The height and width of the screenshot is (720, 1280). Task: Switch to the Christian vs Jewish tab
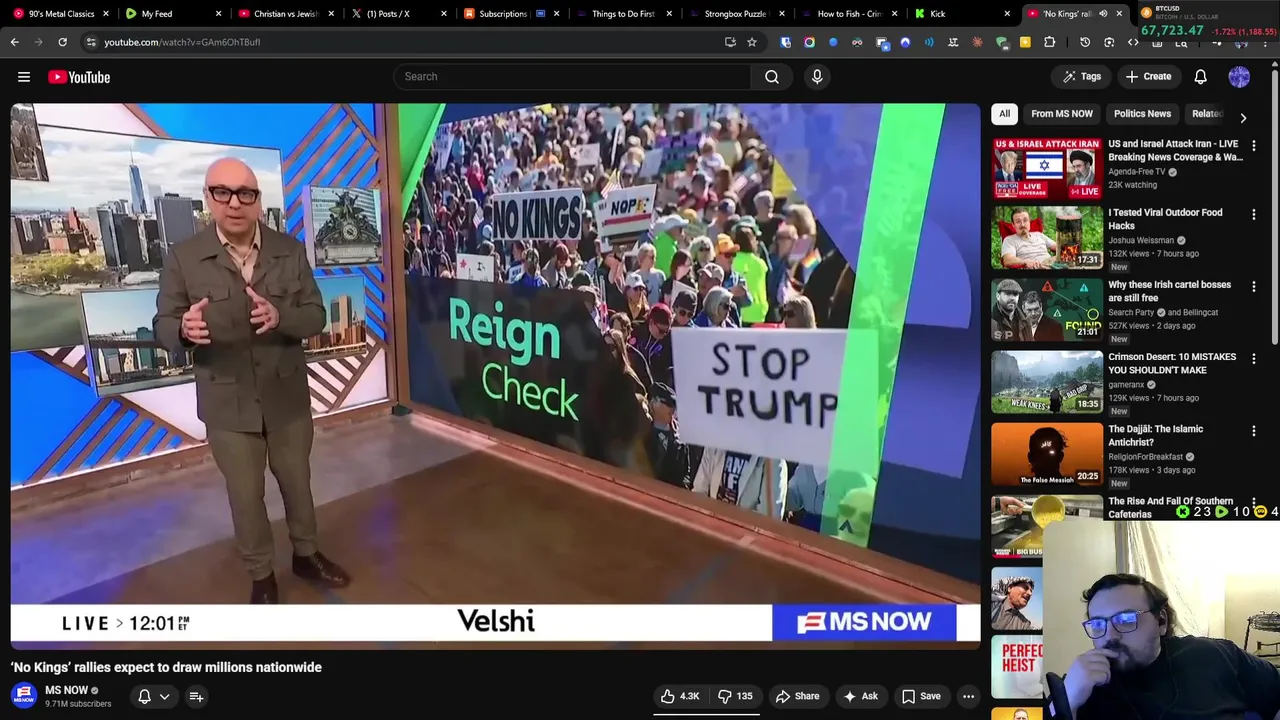[x=285, y=14]
